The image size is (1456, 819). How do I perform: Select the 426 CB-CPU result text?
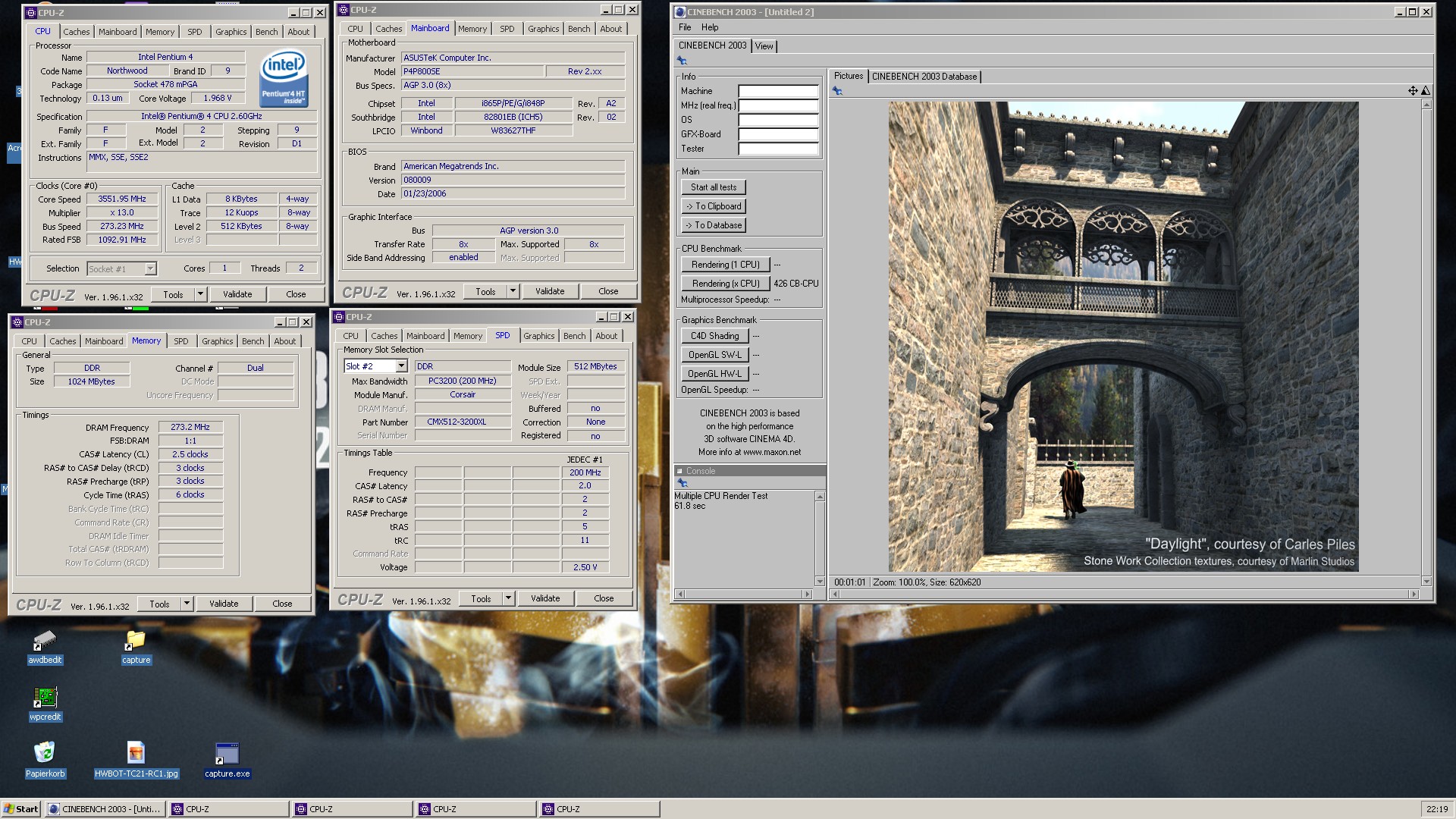coord(795,284)
